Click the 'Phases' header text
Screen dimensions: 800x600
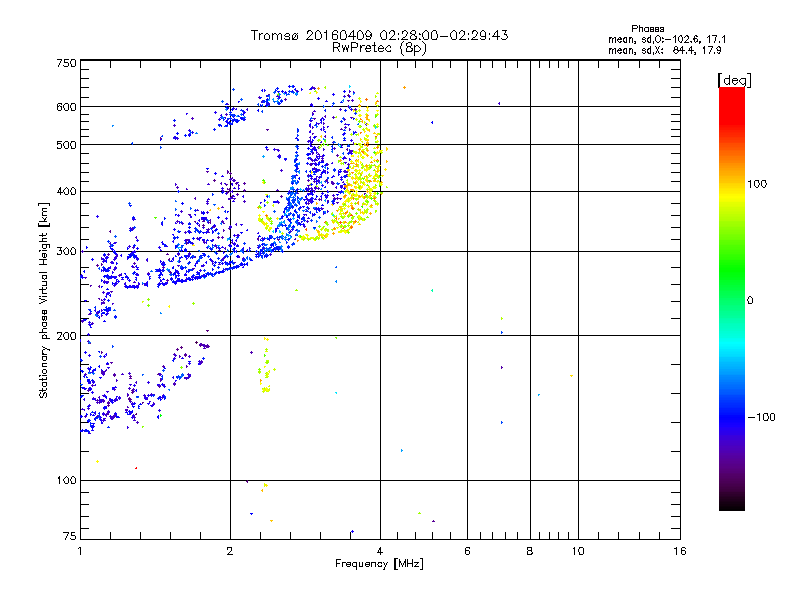pyautogui.click(x=647, y=29)
